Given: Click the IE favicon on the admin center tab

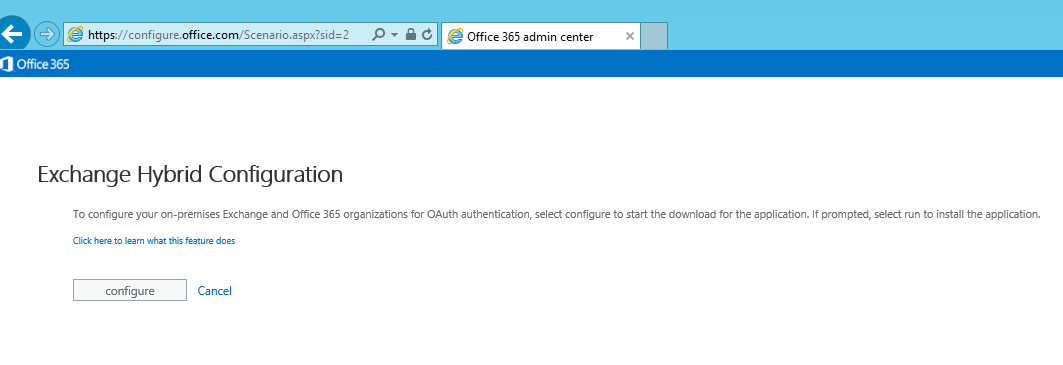Looking at the screenshot, I should [456, 37].
